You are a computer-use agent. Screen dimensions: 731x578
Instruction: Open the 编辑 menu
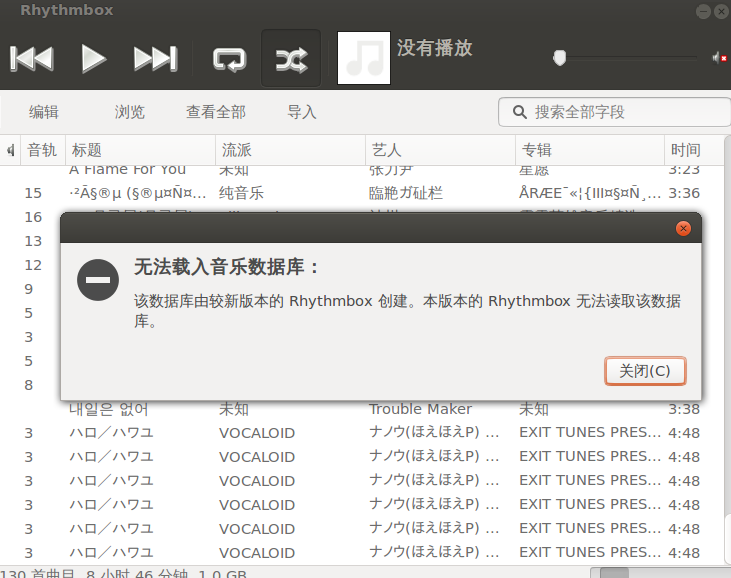(44, 112)
